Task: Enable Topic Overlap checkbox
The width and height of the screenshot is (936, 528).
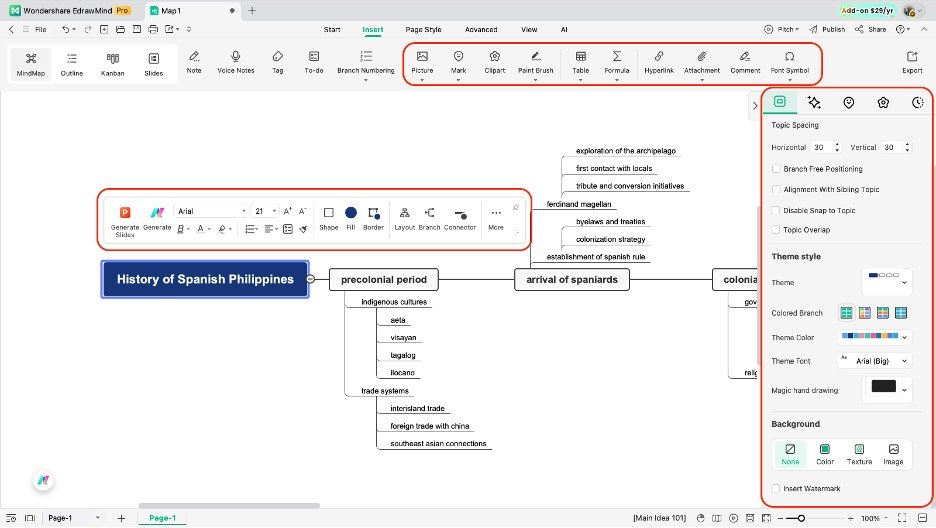Action: click(776, 230)
